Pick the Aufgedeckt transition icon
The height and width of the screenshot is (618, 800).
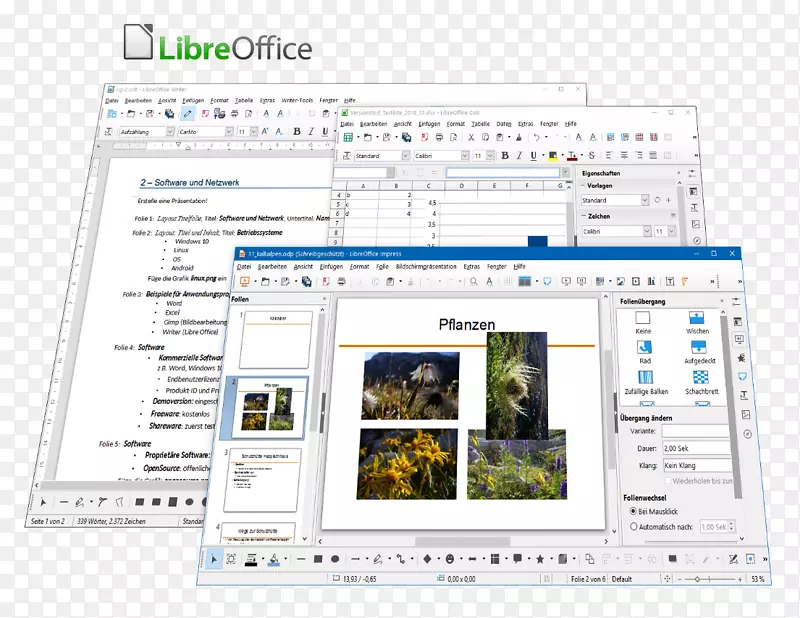point(700,347)
